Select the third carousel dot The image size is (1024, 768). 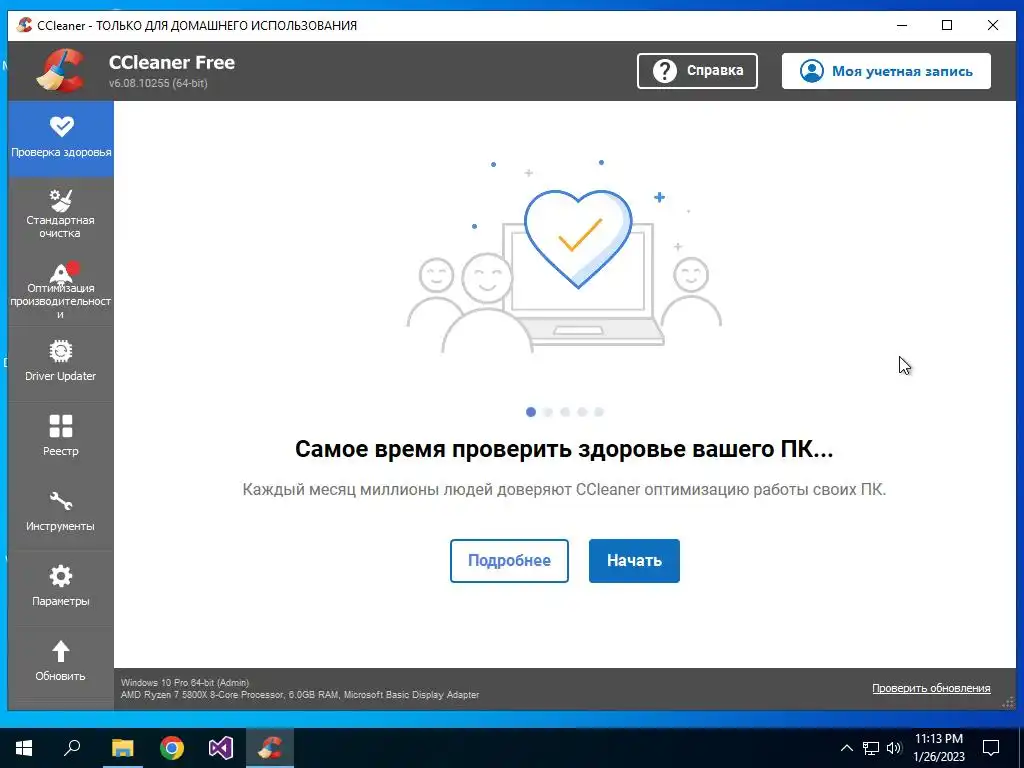point(565,412)
